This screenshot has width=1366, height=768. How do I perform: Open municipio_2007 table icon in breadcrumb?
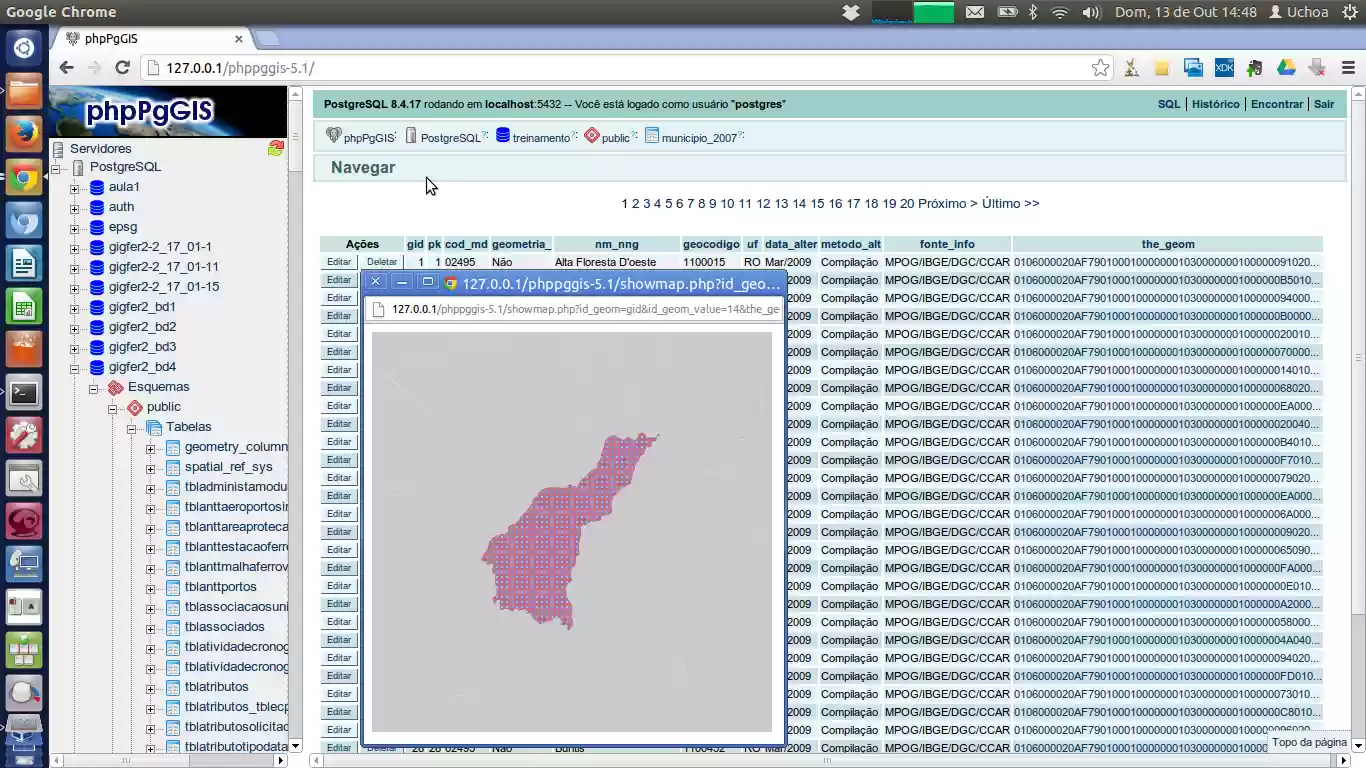651,136
